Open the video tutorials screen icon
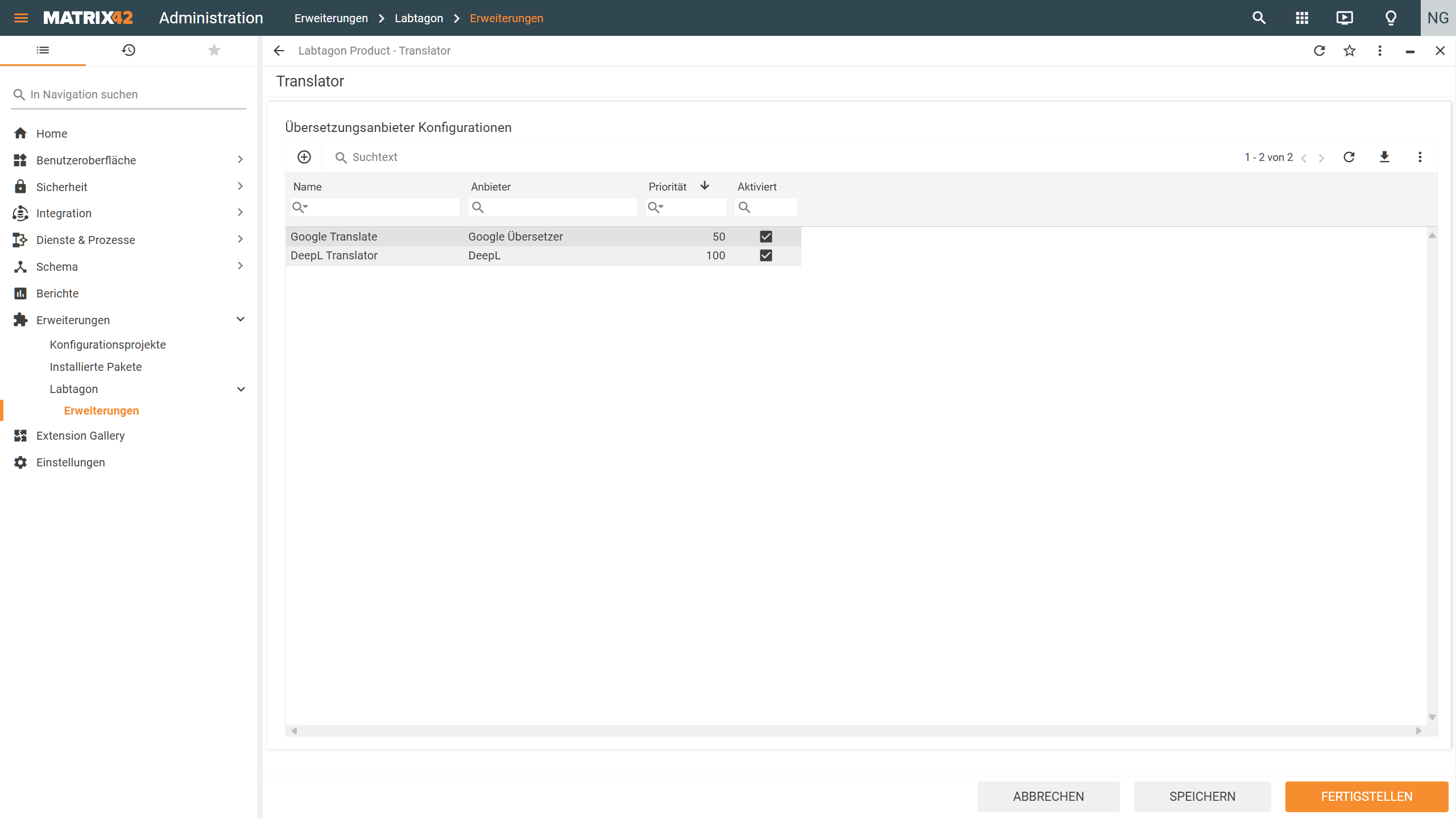Screen dimensions: 1456x819 point(1345,18)
